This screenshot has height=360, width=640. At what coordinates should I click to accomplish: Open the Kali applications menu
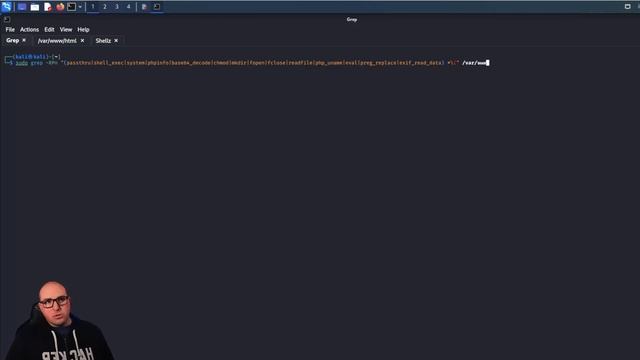(x=6, y=7)
